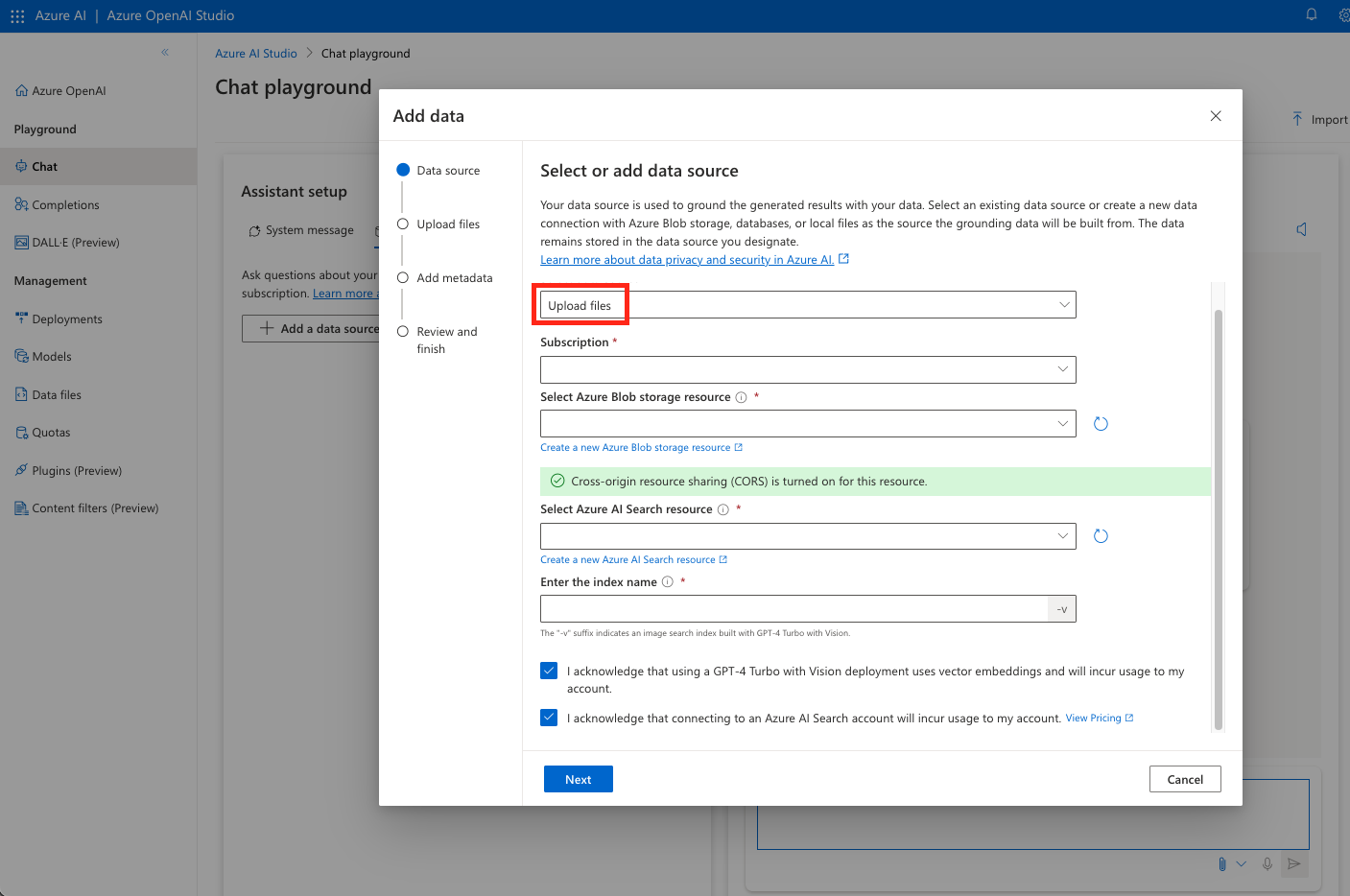Click Add a data source button
Screen dimensions: 1350x896
[311, 328]
